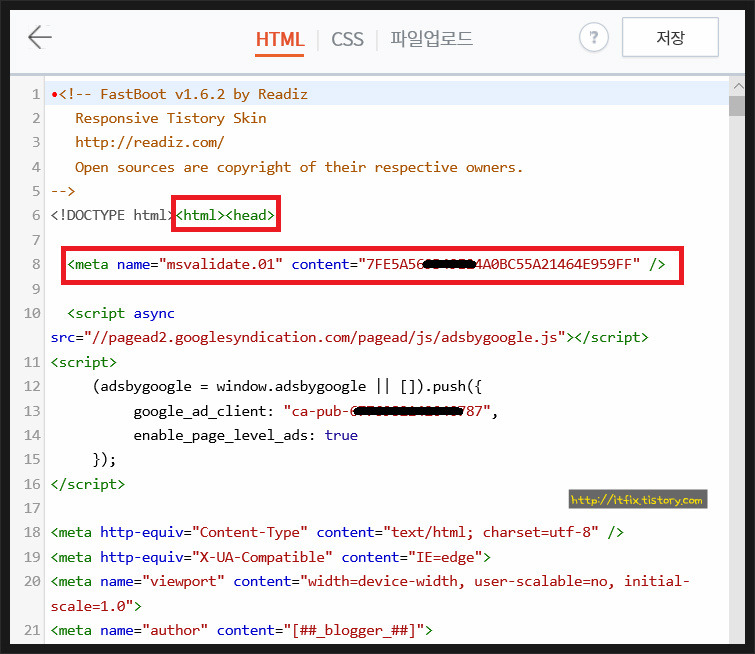Click the 'author' meta name value

pos(175,630)
